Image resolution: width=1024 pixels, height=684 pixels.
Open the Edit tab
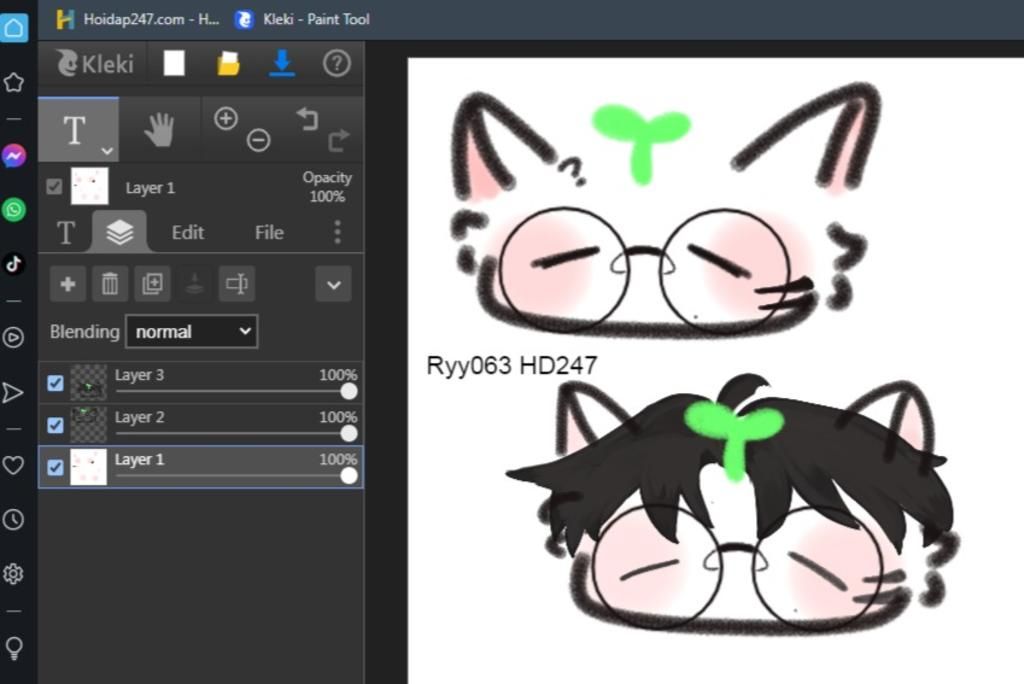pos(188,233)
